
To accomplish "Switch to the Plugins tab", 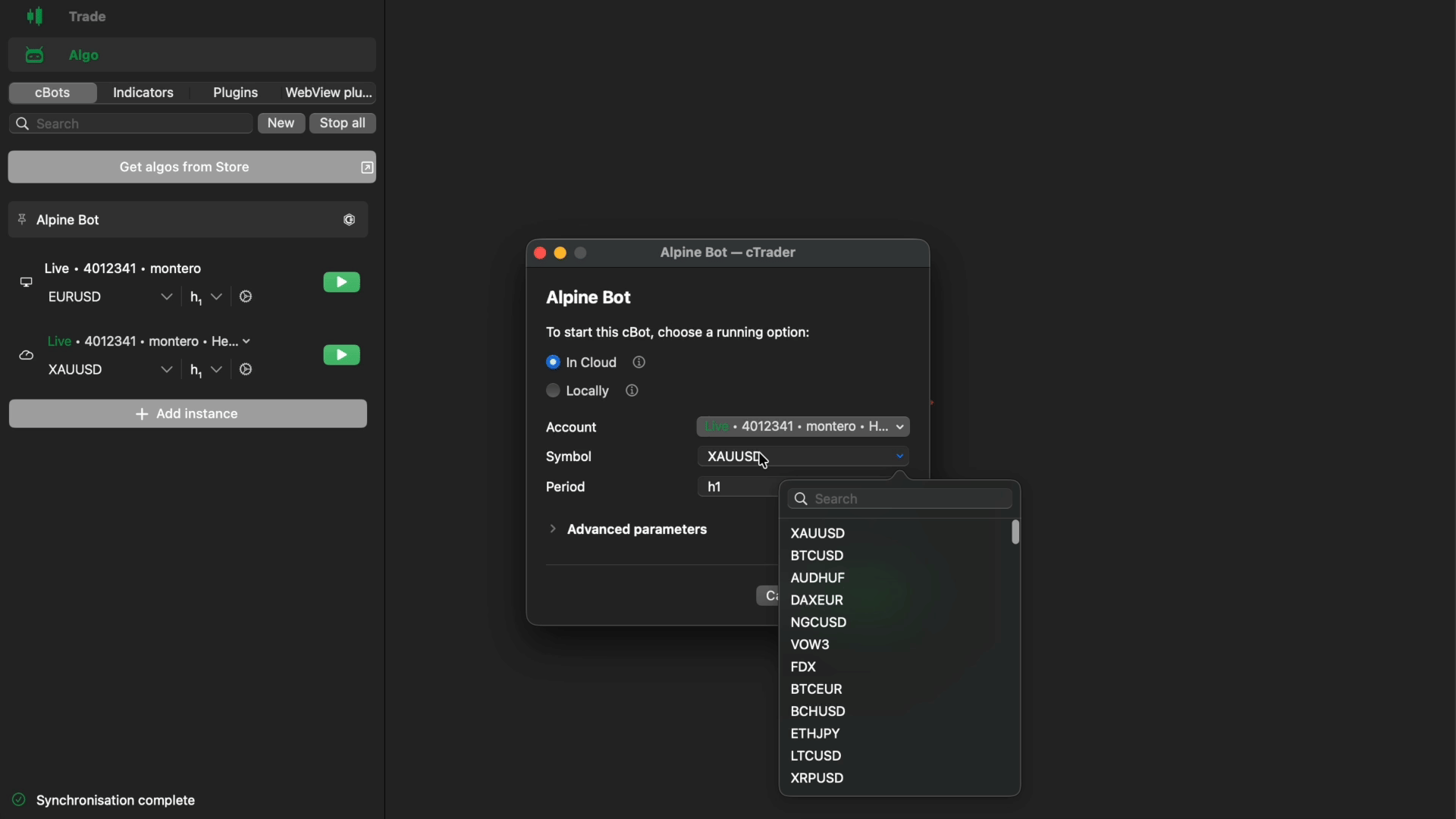I will point(235,93).
